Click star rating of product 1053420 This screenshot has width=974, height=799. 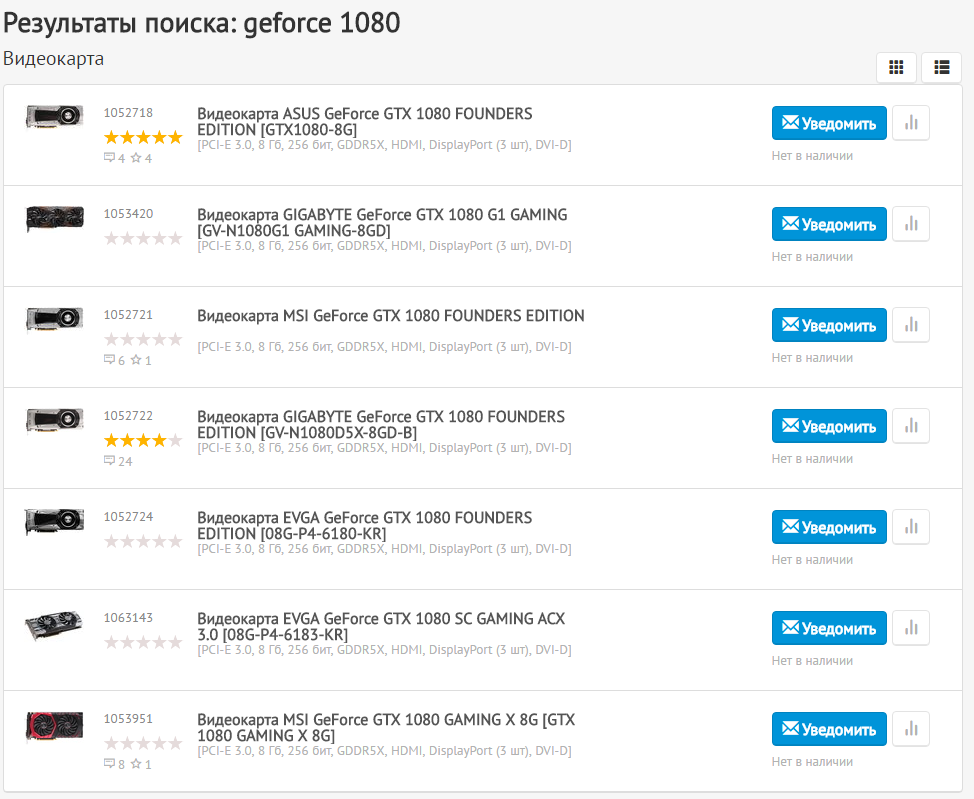point(143,238)
